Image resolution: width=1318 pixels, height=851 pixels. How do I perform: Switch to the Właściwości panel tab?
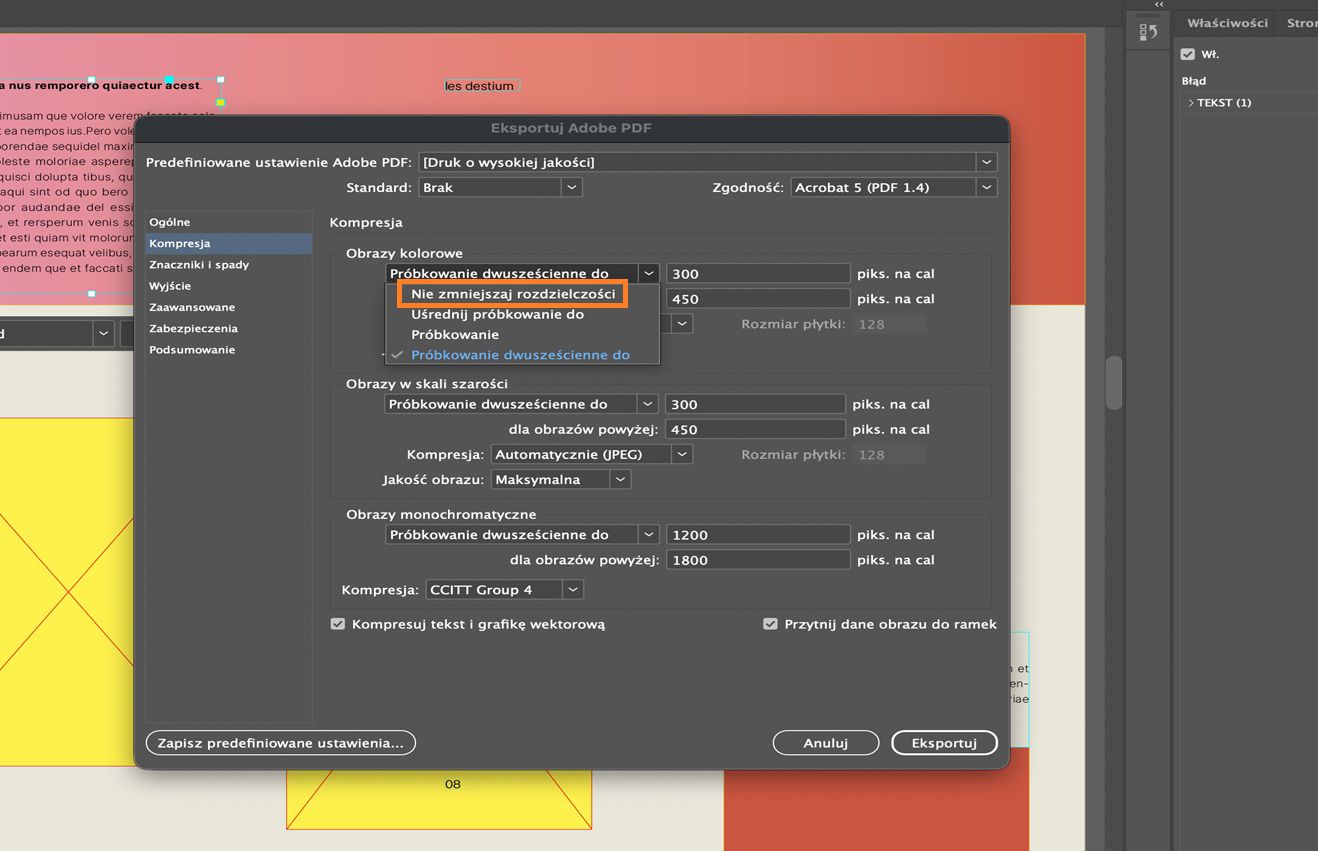1227,23
